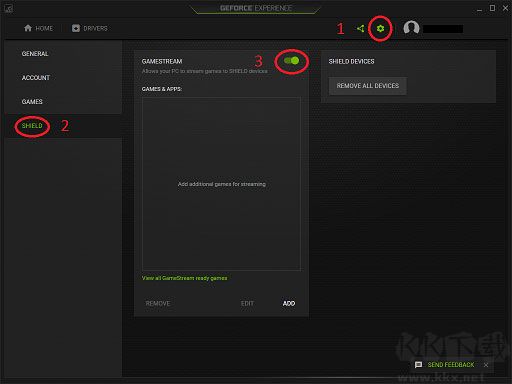Screen dimensions: 512x384
Task: Click the feedback speech bubble icon
Action: [418, 365]
